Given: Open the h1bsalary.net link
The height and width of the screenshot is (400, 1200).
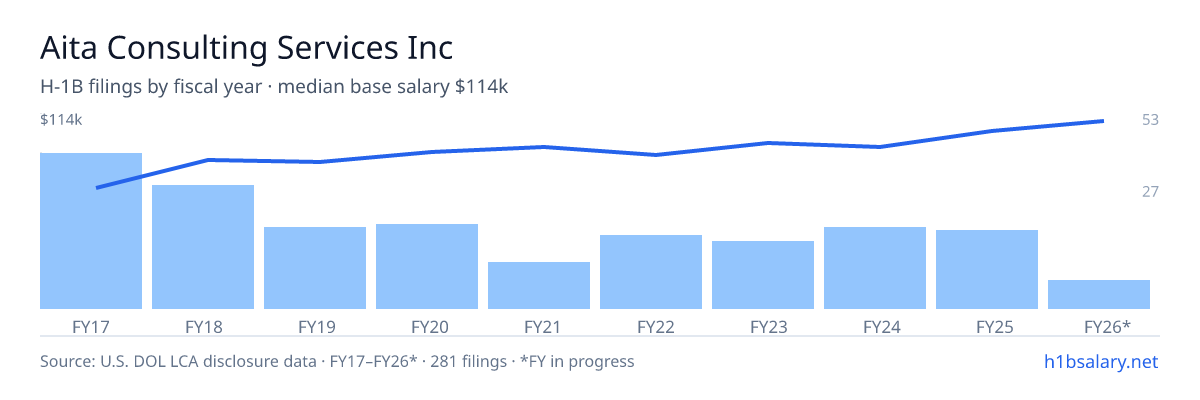Looking at the screenshot, I should tap(1100, 361).
